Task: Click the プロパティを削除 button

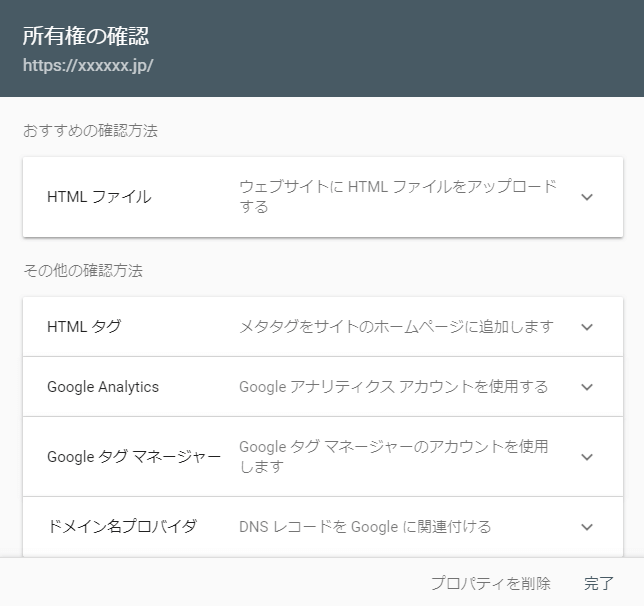Action: tap(490, 583)
